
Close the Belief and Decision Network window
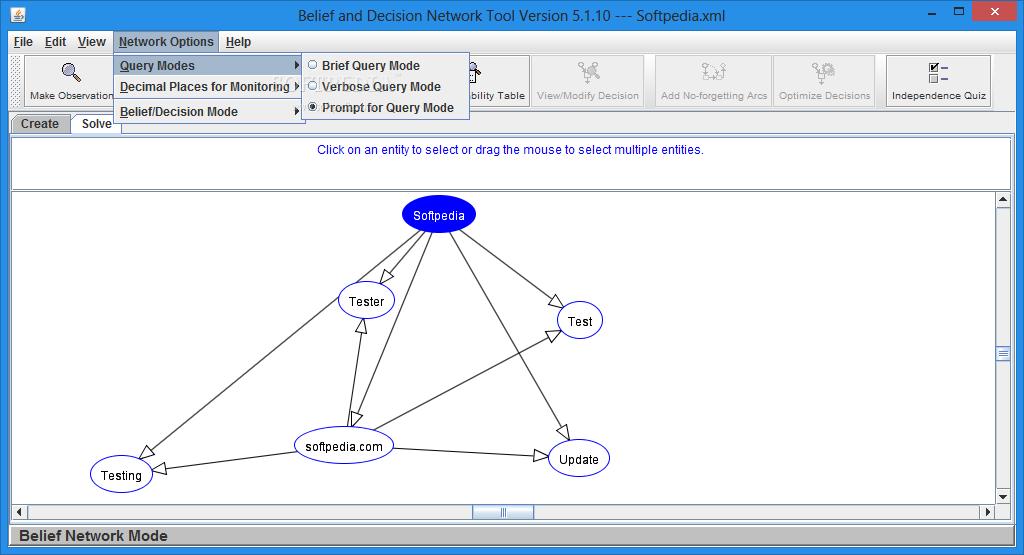click(x=995, y=12)
